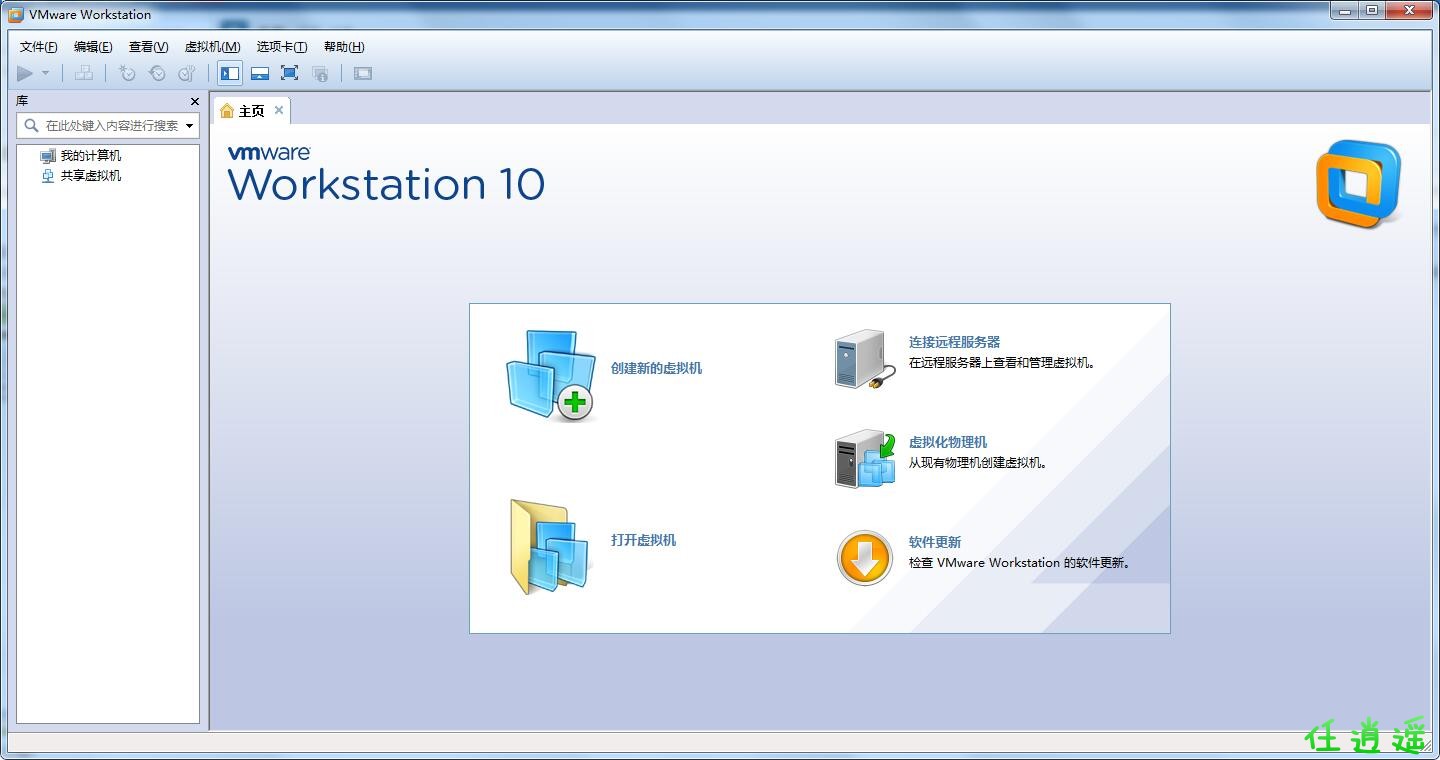This screenshot has width=1440, height=760.
Task: Expand the library search filter dropdown
Action: pos(190,126)
